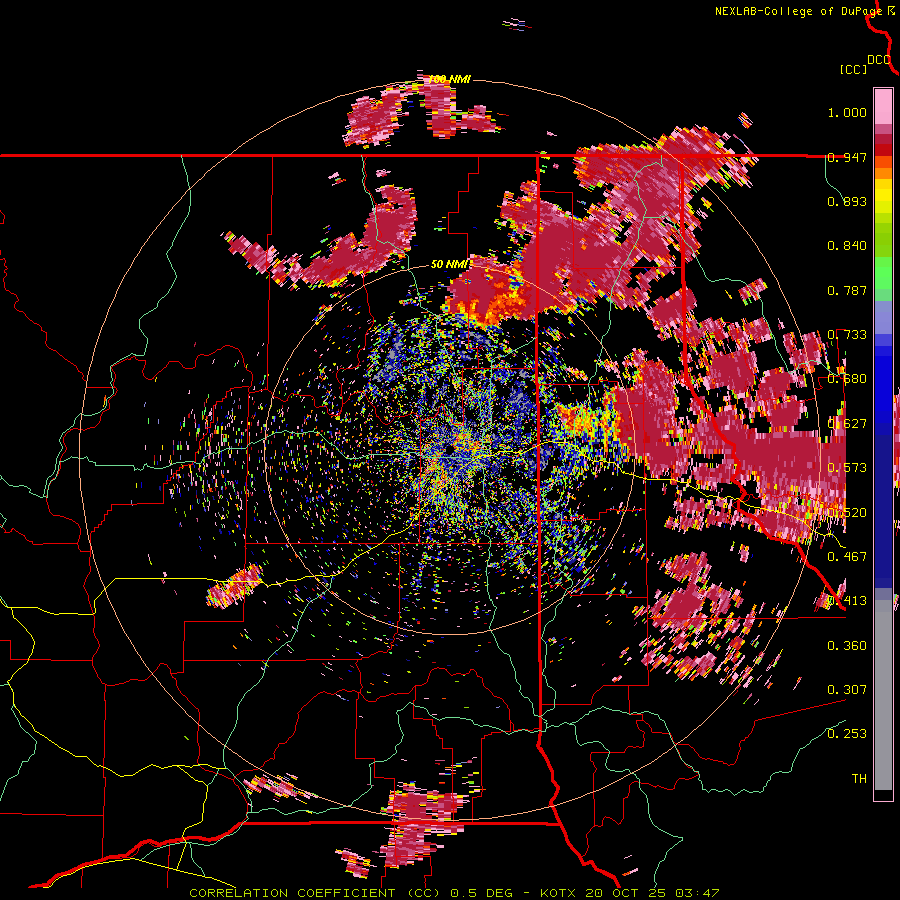Select the 0.947 legend value
900x900 pixels.
coord(847,157)
